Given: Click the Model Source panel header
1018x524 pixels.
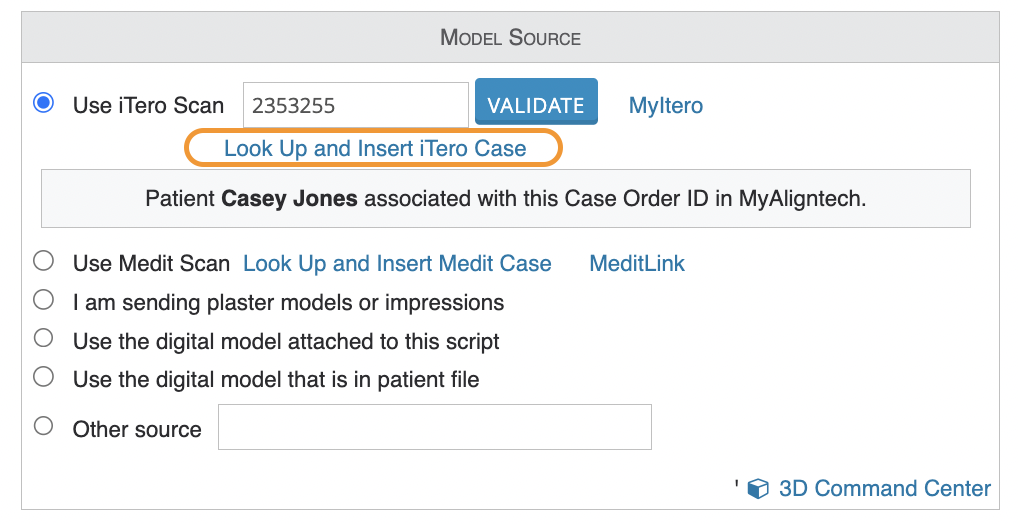Looking at the screenshot, I should 510,37.
